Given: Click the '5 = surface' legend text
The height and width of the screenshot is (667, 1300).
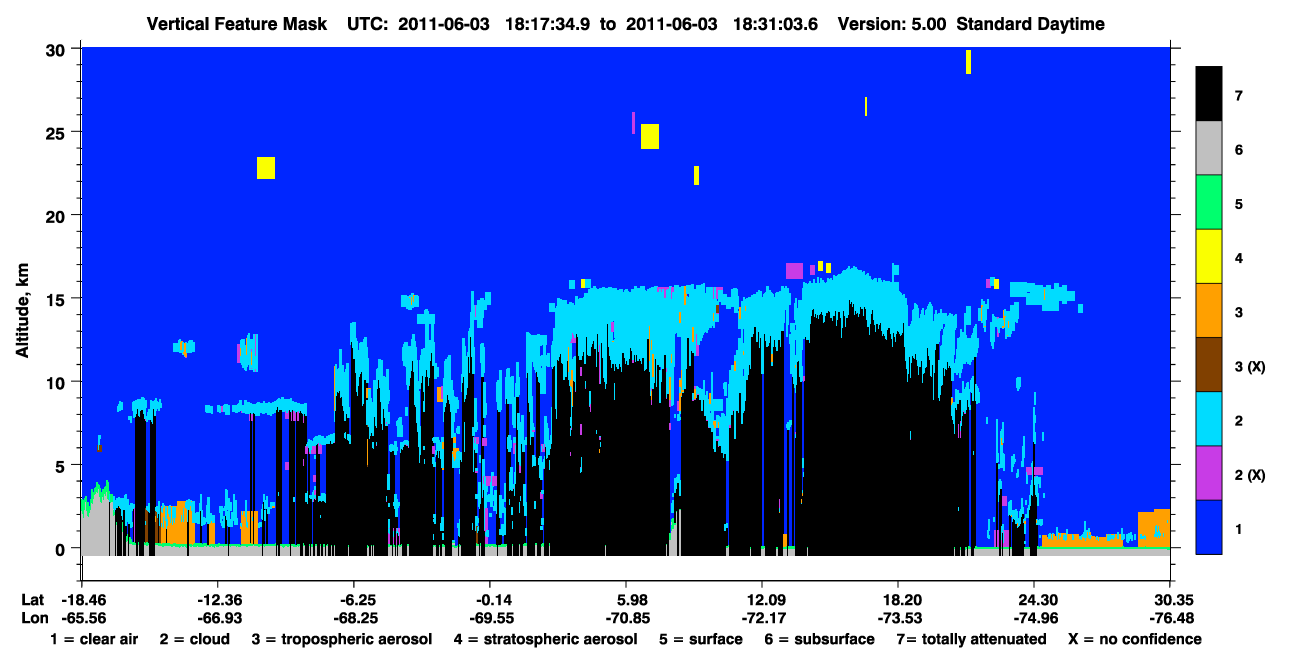Looking at the screenshot, I should click(x=701, y=639).
